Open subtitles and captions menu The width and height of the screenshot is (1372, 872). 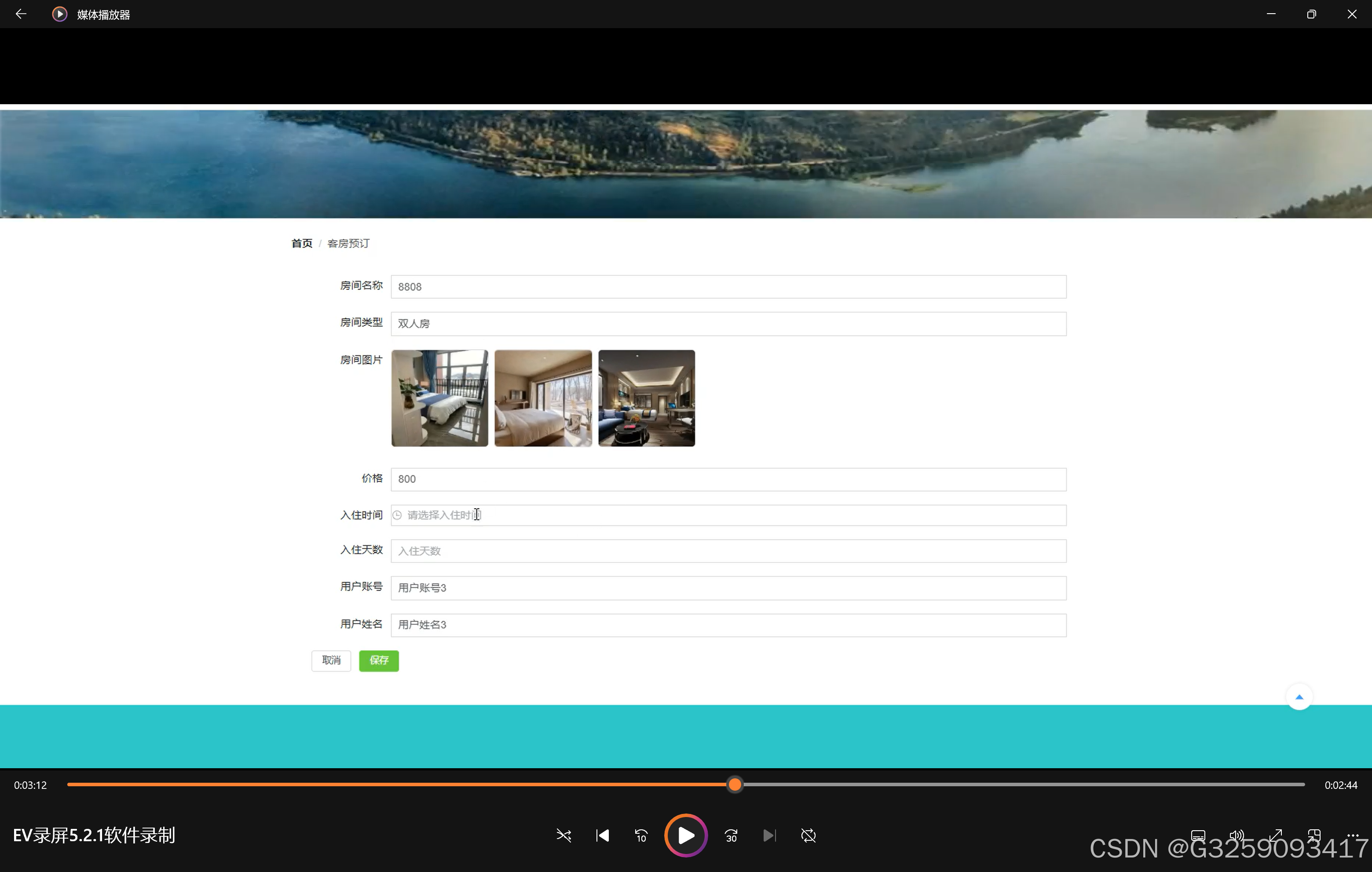click(x=1198, y=835)
